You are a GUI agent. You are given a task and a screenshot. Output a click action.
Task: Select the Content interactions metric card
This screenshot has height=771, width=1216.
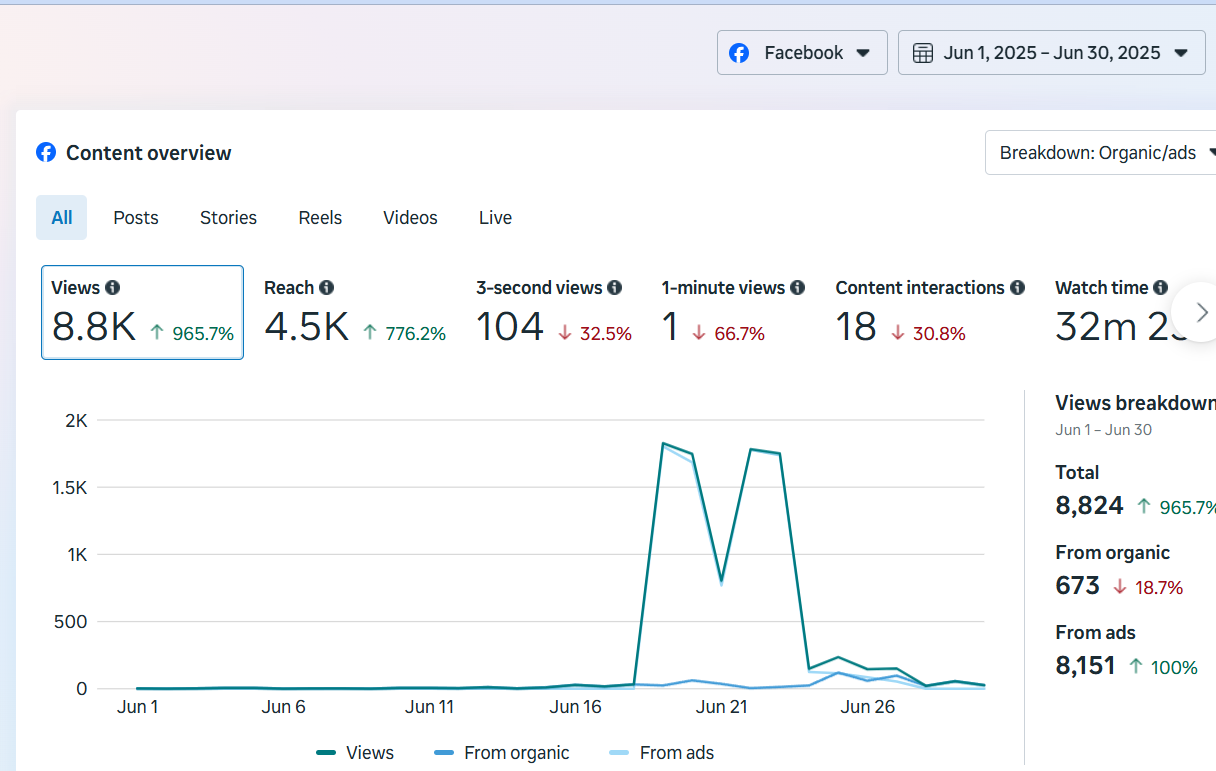[x=929, y=312]
